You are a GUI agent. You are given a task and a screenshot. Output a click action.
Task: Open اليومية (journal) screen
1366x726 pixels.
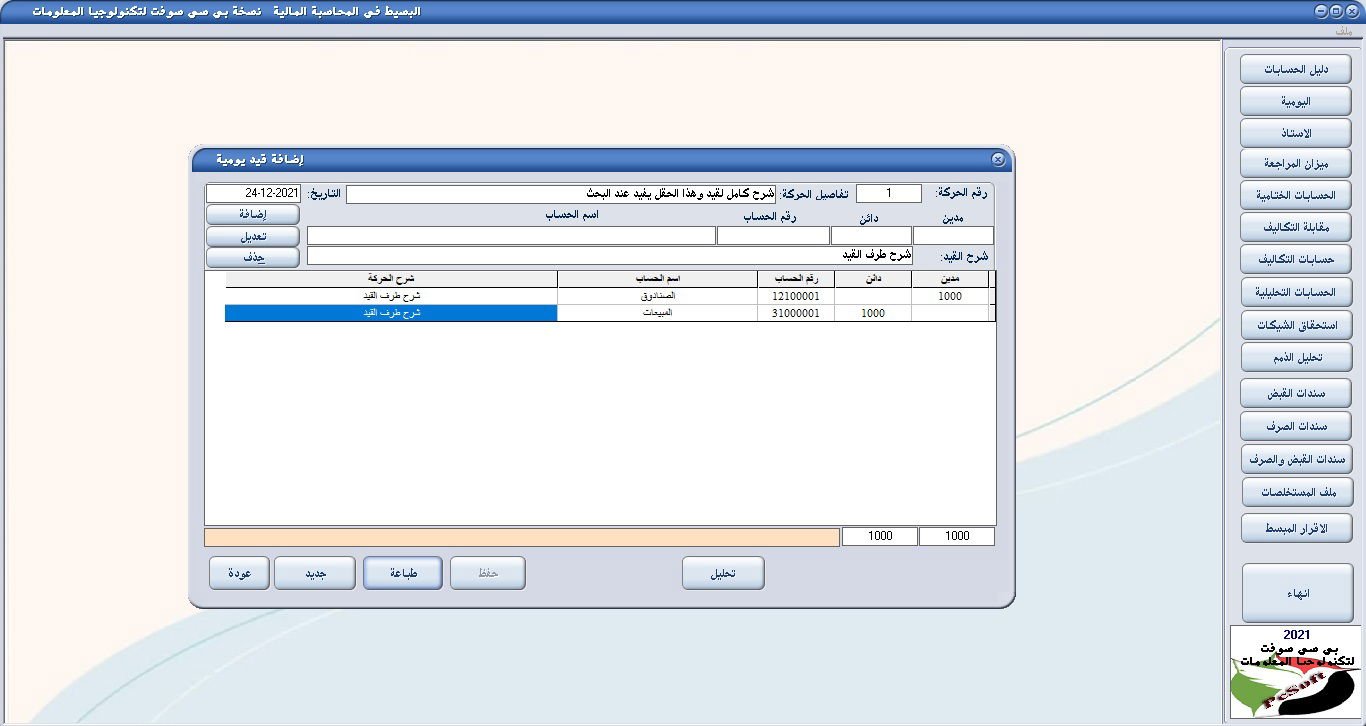[1295, 100]
